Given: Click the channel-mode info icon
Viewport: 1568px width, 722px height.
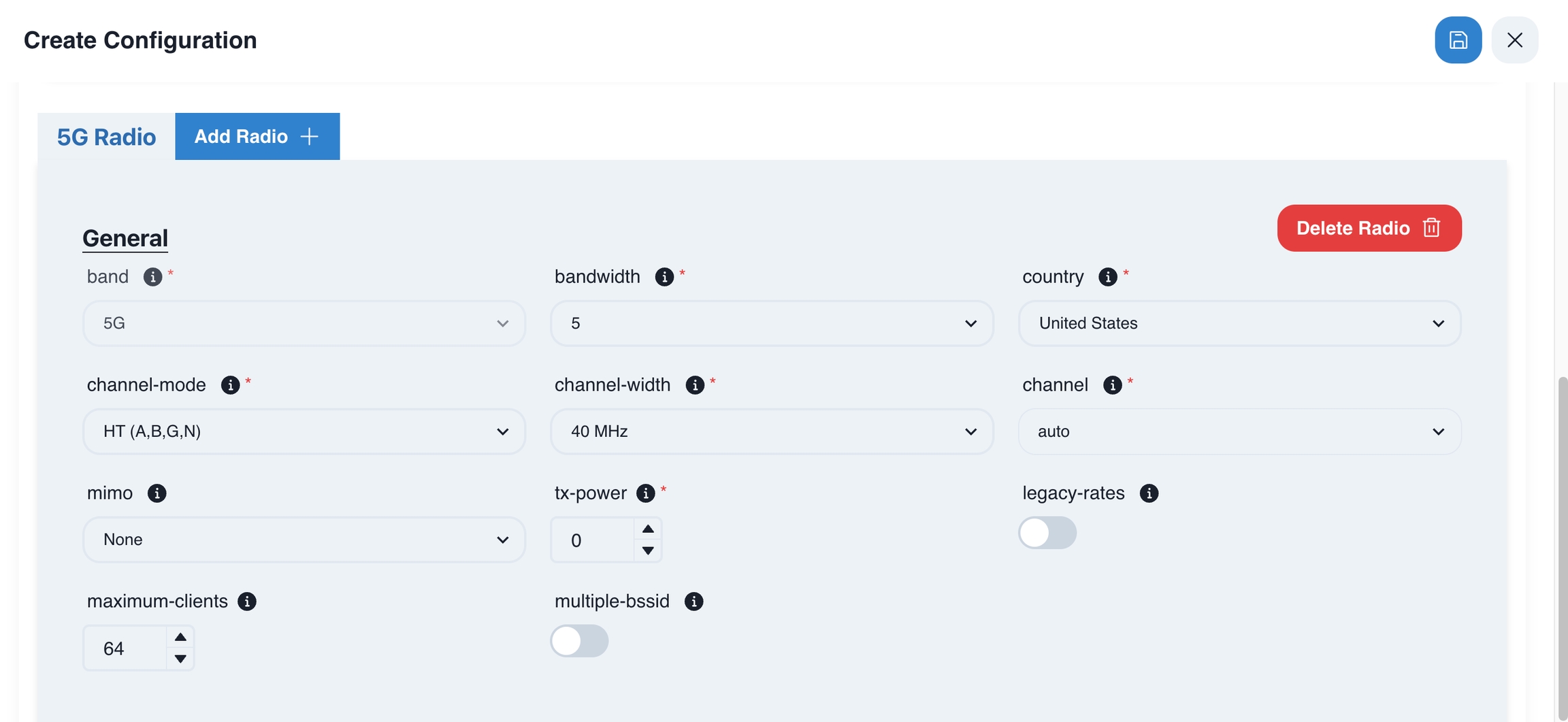Looking at the screenshot, I should [230, 385].
